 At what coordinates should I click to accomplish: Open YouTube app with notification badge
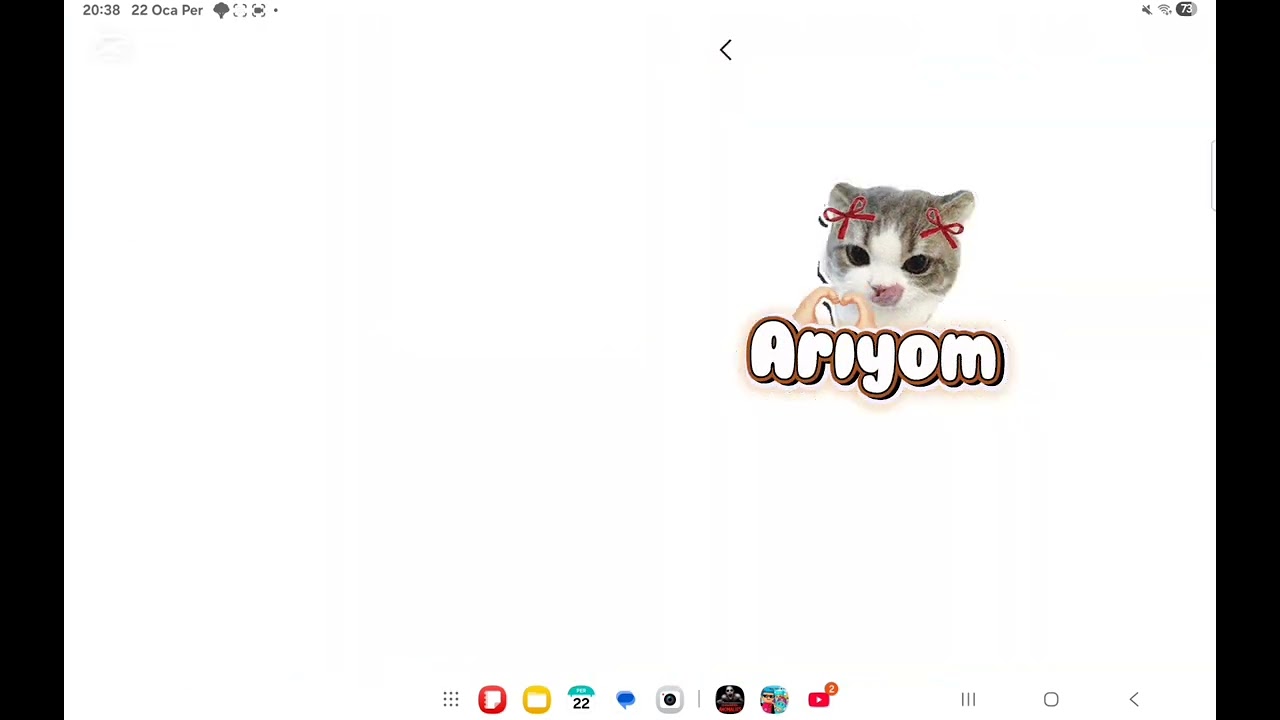(x=819, y=699)
